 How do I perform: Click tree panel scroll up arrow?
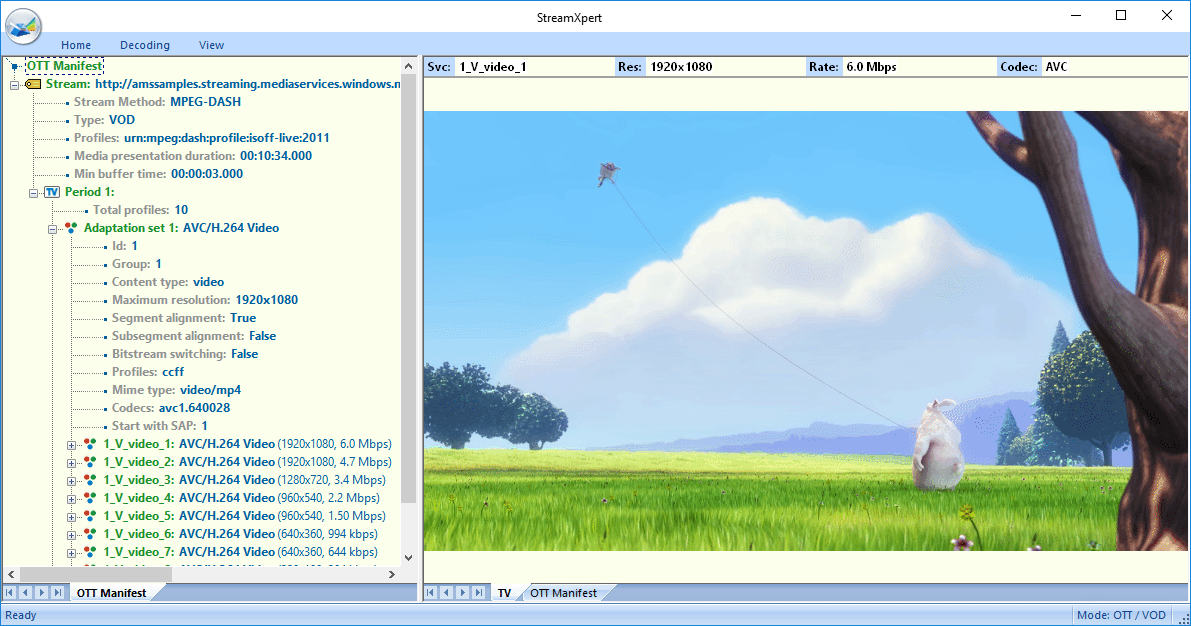(409, 66)
